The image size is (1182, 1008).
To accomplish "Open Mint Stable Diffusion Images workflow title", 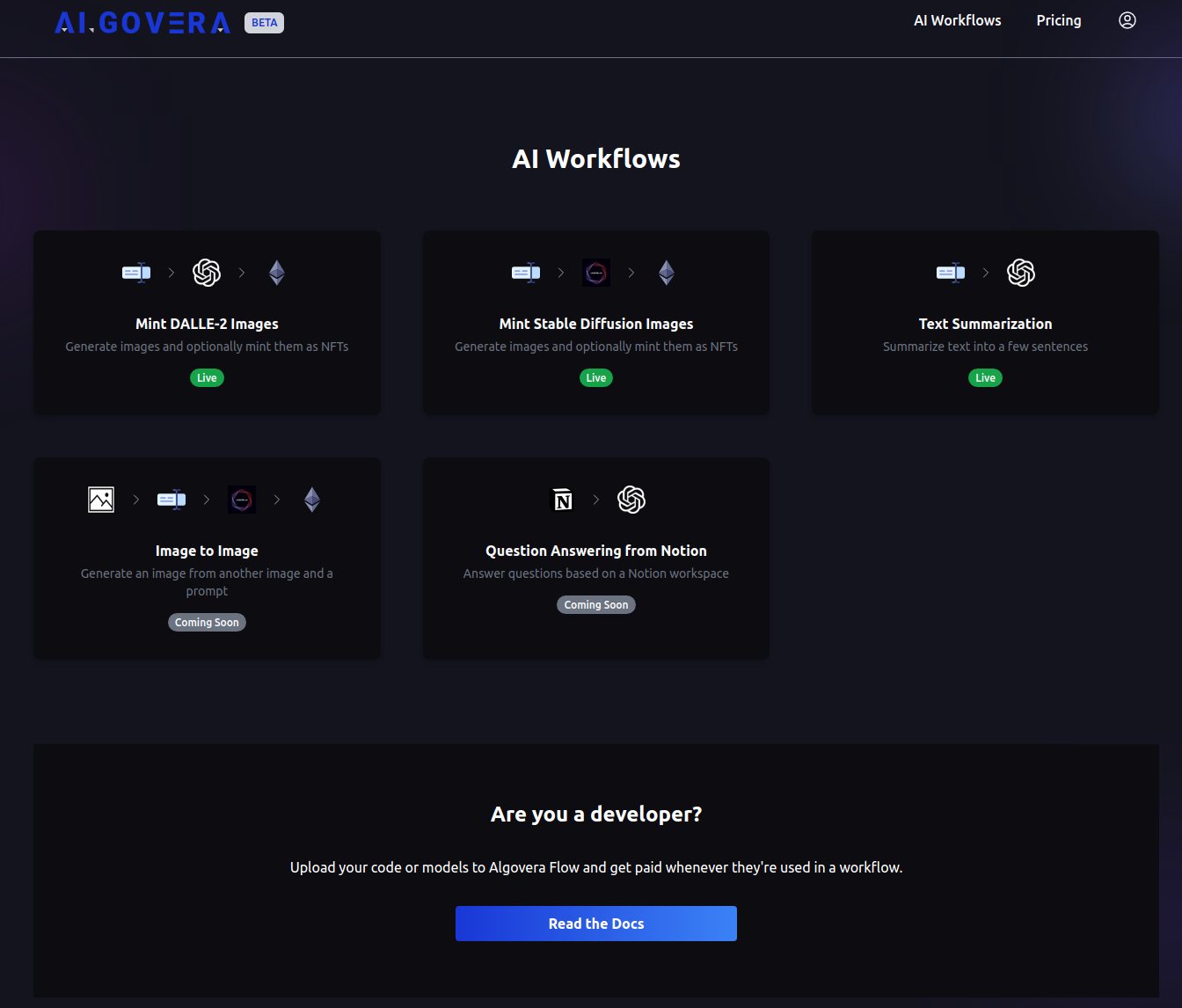I will tap(596, 324).
